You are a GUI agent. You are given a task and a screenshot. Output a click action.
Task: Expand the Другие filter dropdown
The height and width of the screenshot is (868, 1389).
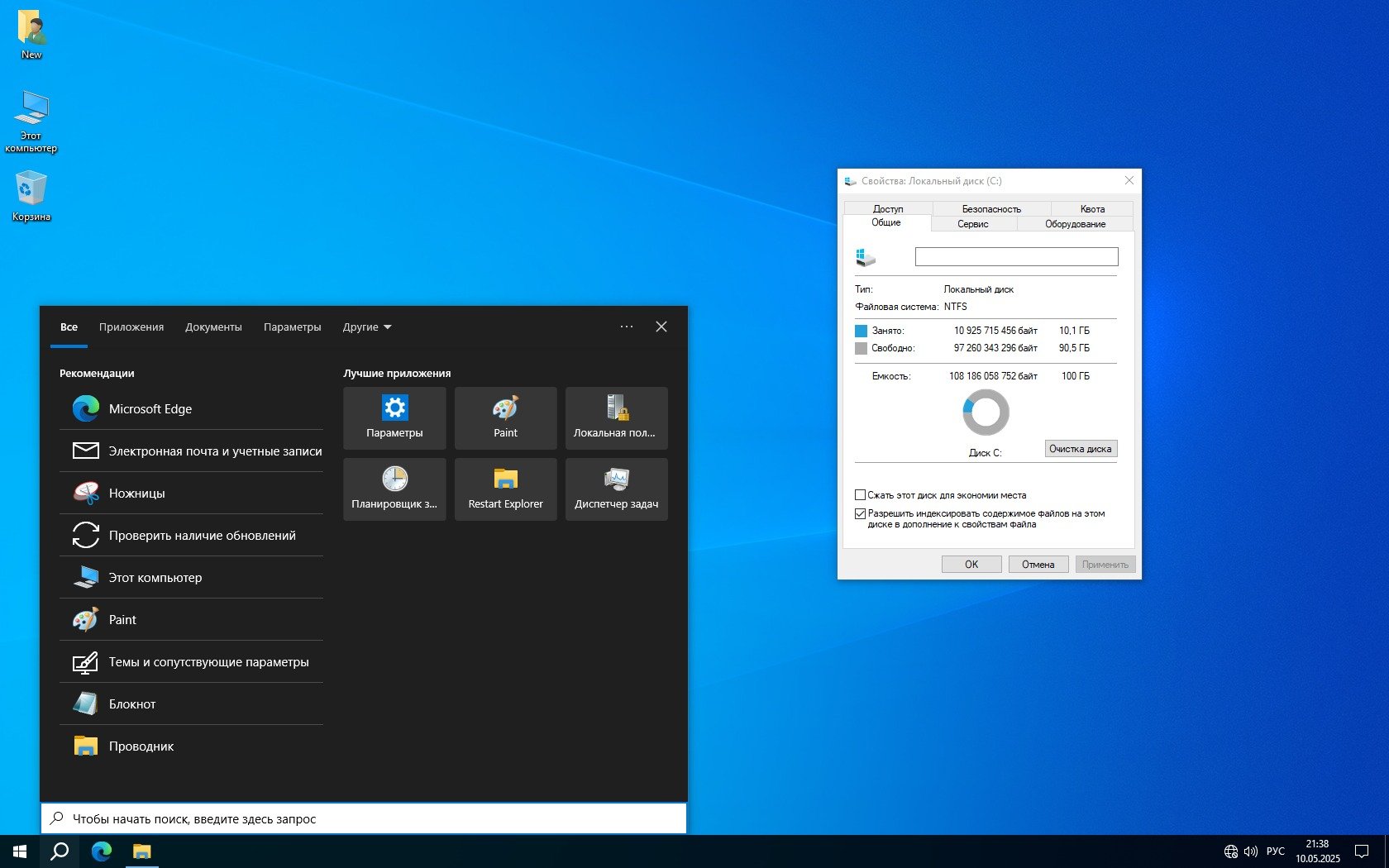pyautogui.click(x=367, y=327)
